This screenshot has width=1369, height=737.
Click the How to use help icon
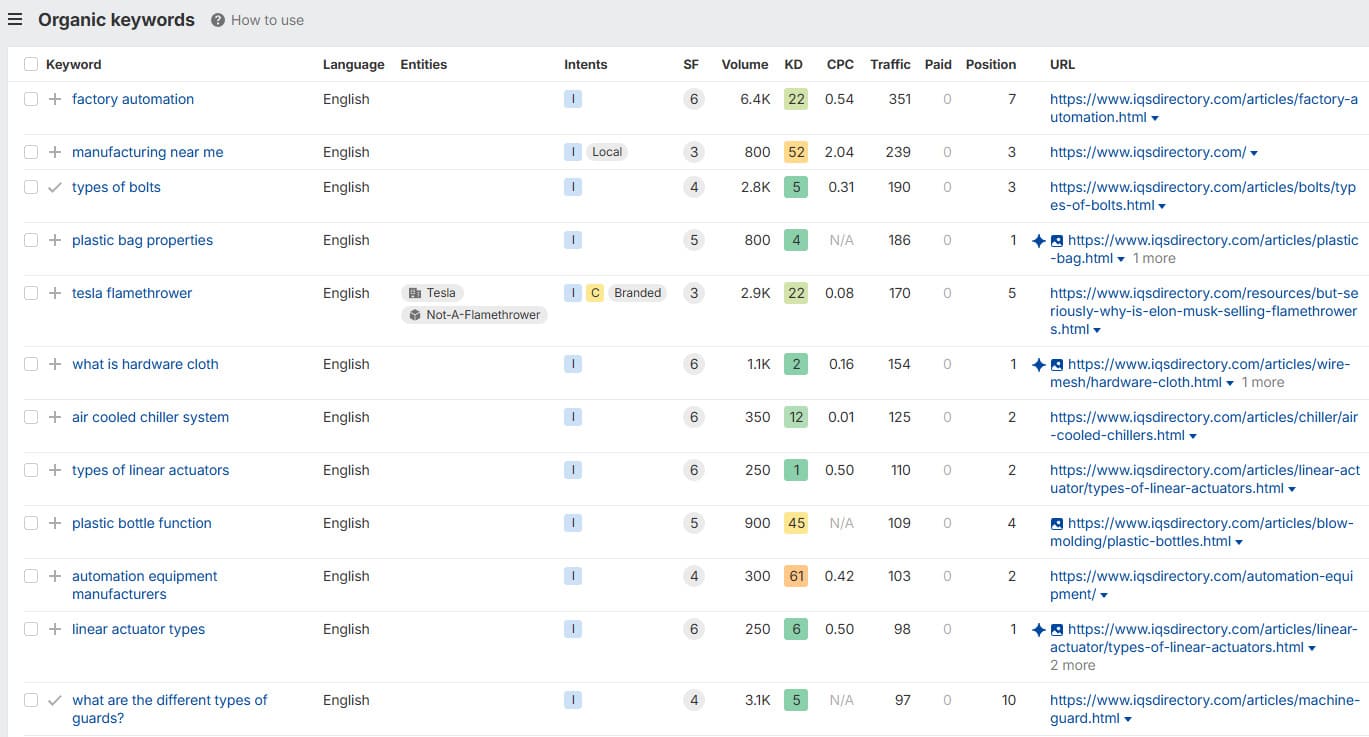218,20
